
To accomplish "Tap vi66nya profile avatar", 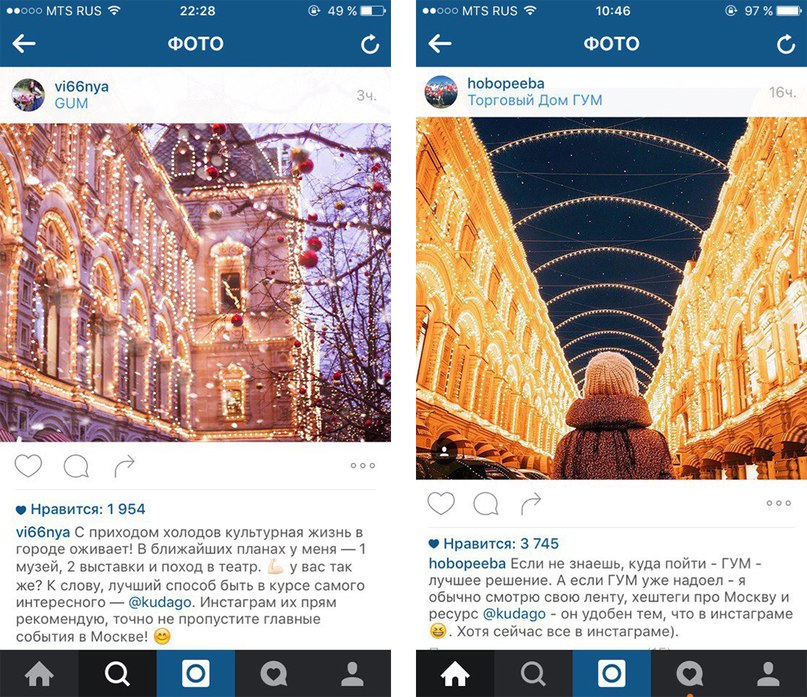I will tap(28, 95).
